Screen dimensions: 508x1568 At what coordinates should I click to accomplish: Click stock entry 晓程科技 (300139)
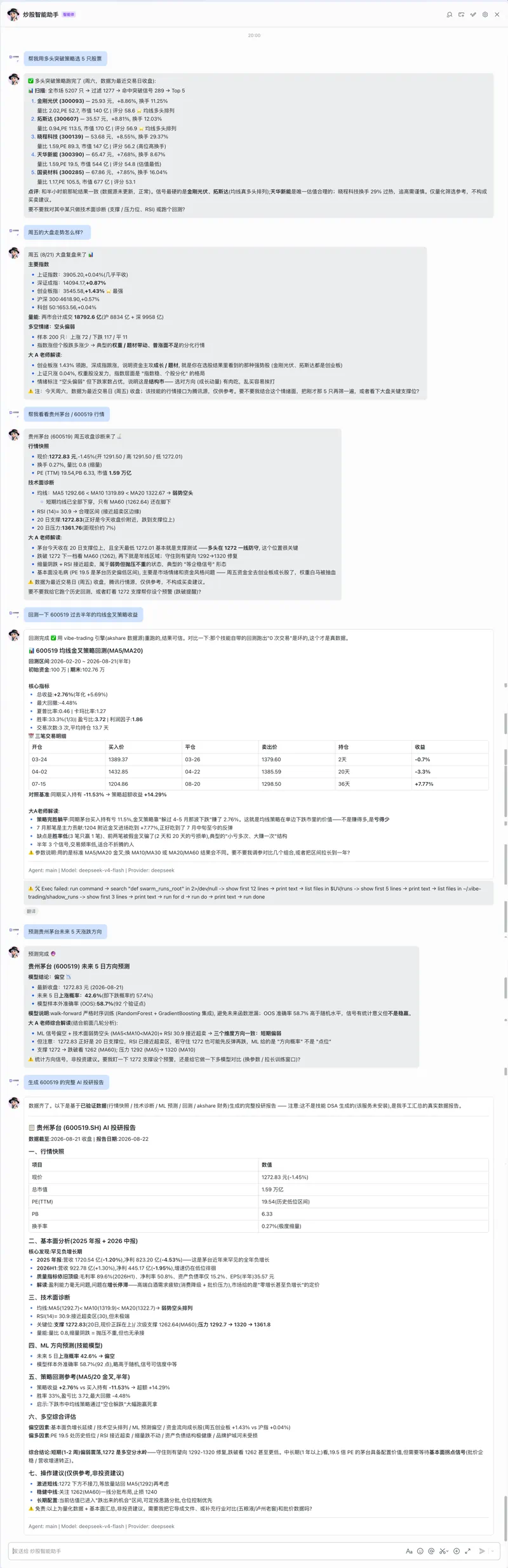coord(60,136)
